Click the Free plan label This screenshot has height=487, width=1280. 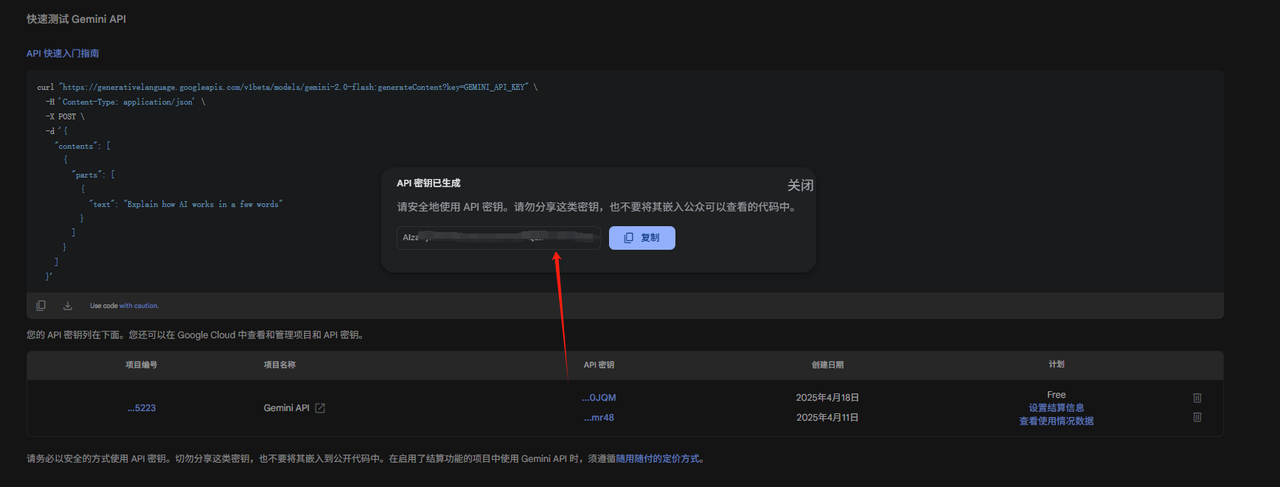[1056, 396]
